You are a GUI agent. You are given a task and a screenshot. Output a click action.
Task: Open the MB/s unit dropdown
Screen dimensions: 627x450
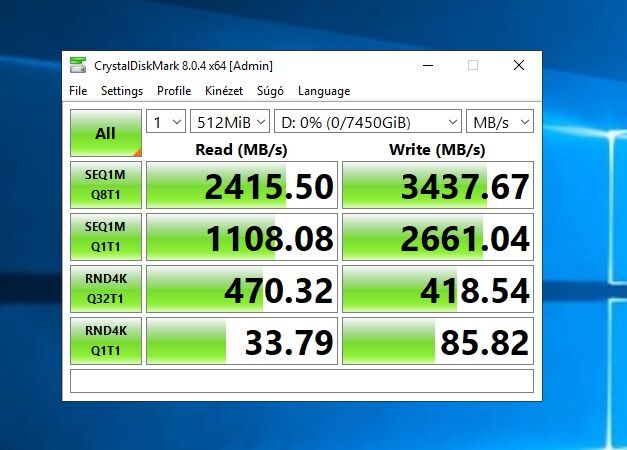click(500, 121)
